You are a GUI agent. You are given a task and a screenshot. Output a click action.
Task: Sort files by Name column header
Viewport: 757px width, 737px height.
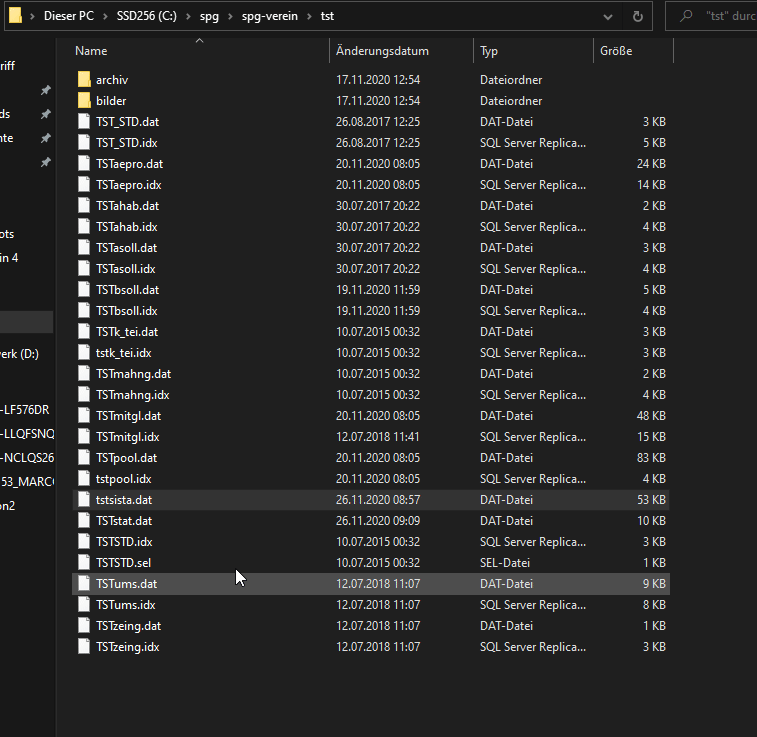(x=91, y=51)
